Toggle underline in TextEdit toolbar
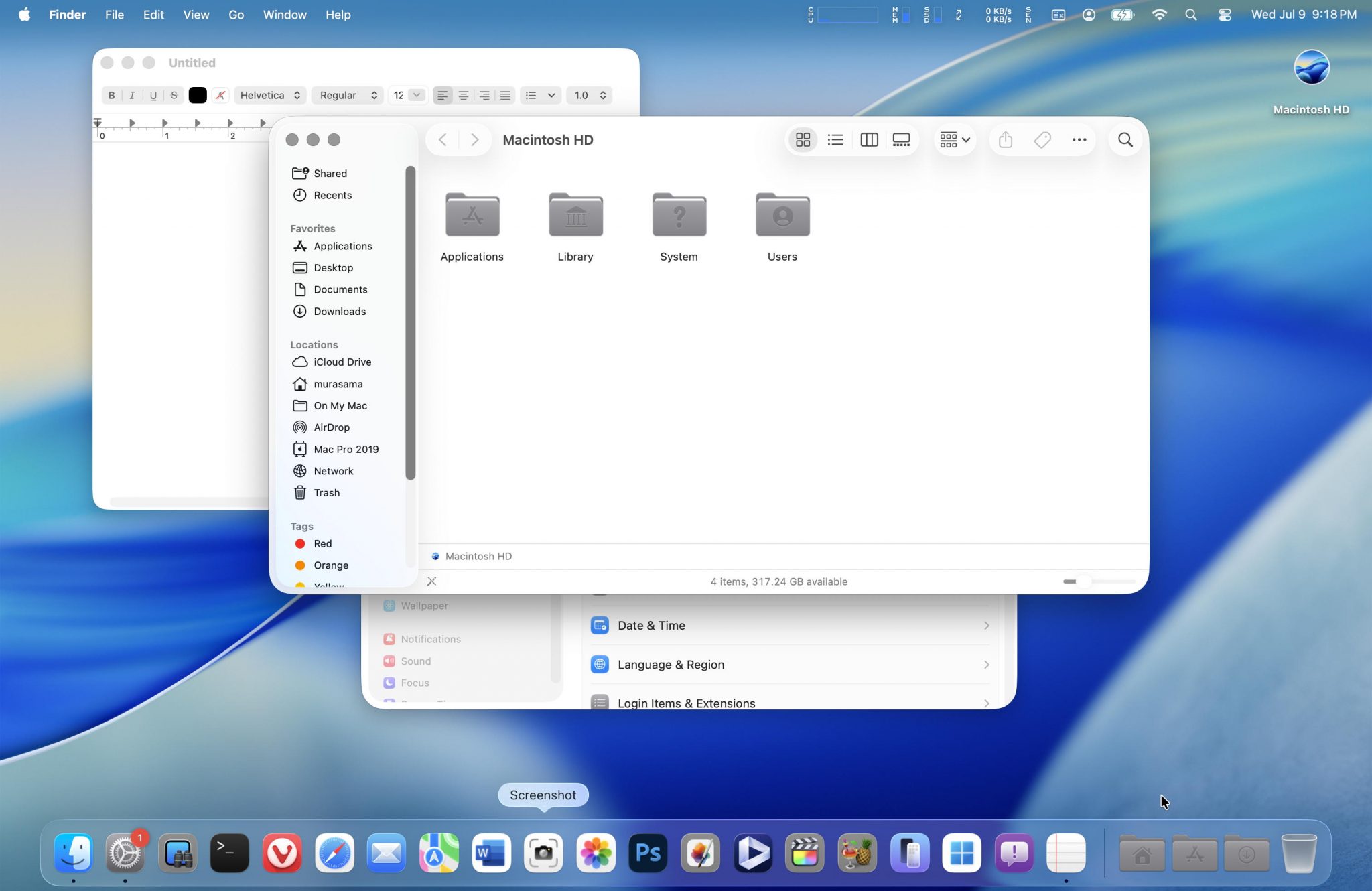 [x=153, y=95]
